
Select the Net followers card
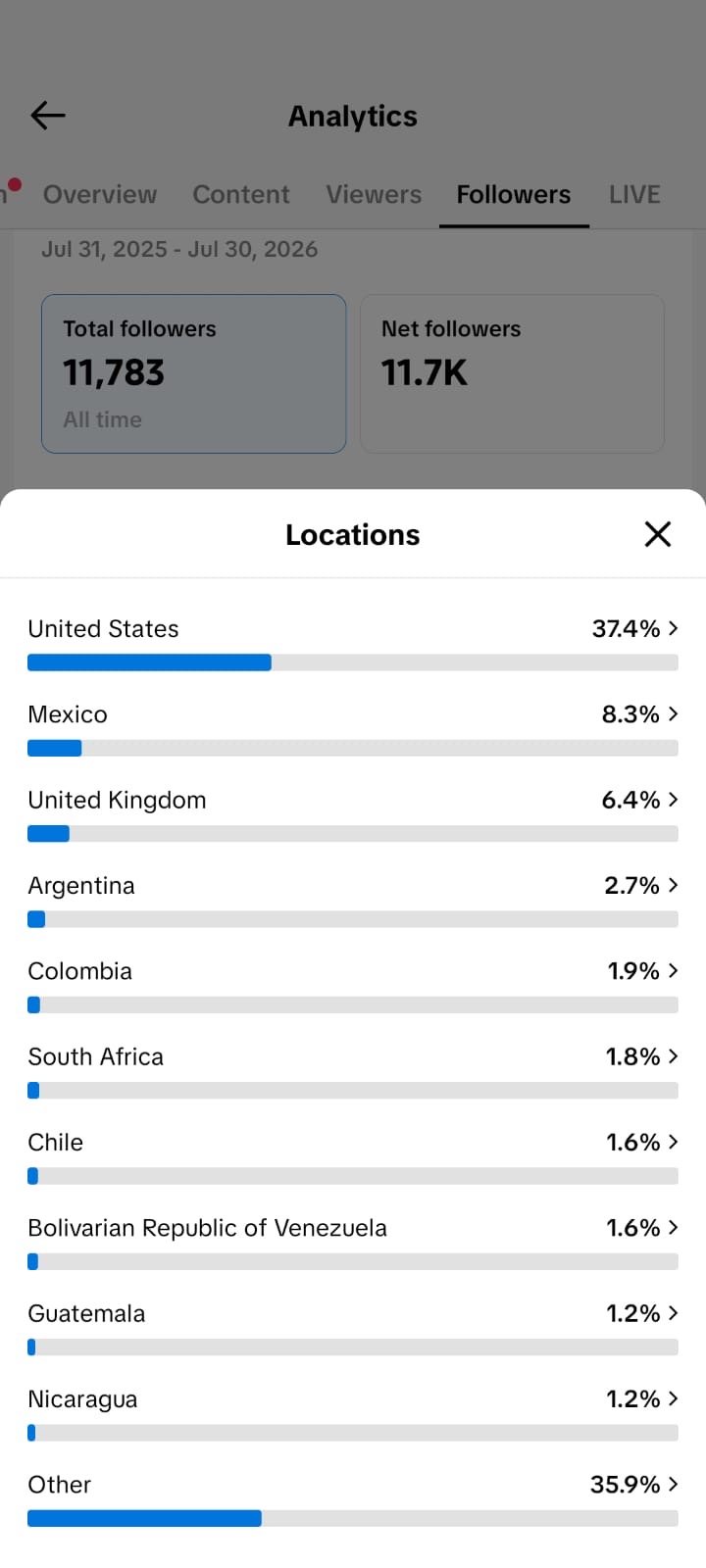tap(512, 373)
